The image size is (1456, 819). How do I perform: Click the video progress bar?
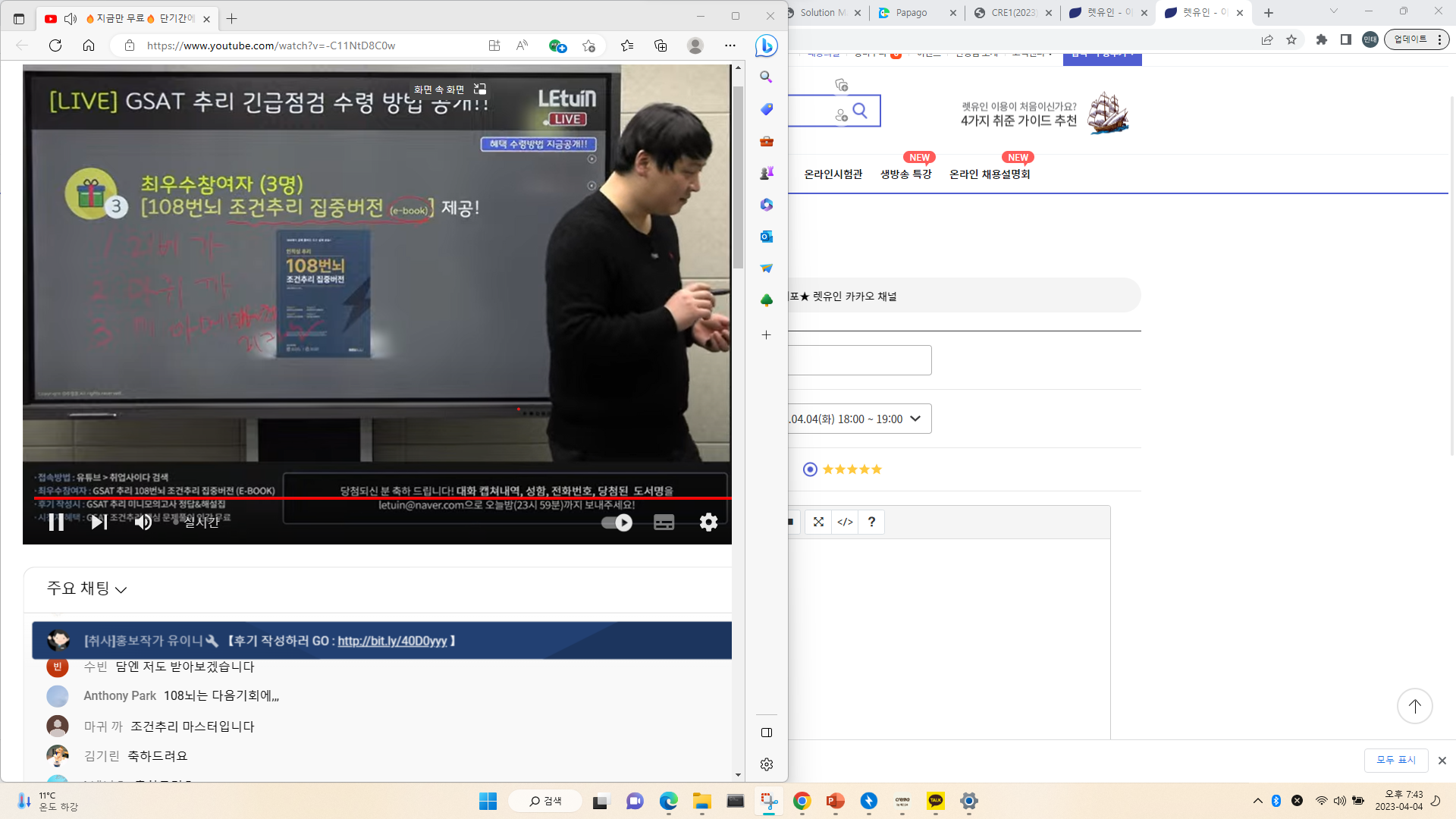377,498
